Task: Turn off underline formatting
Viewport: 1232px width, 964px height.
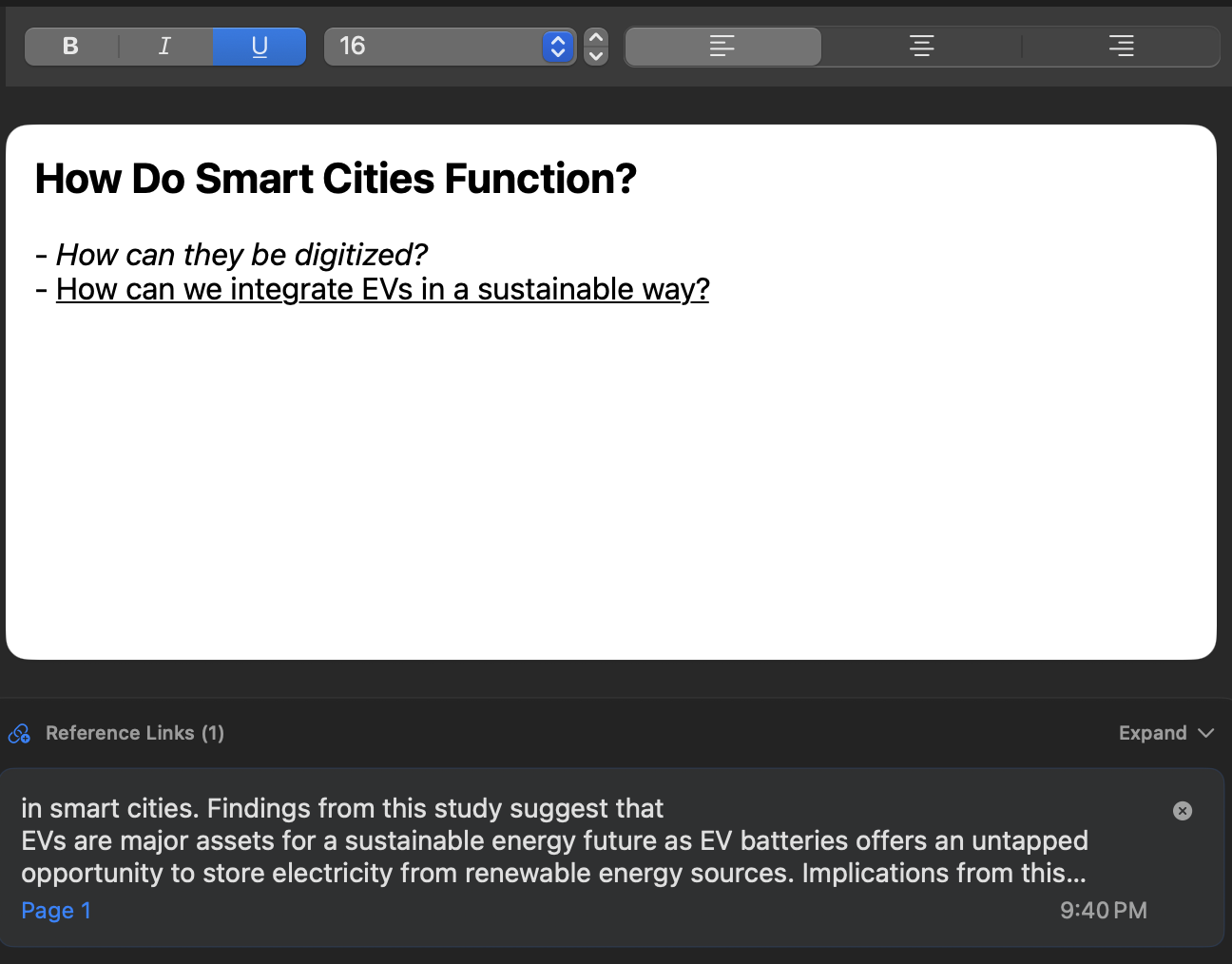Action: 260,46
